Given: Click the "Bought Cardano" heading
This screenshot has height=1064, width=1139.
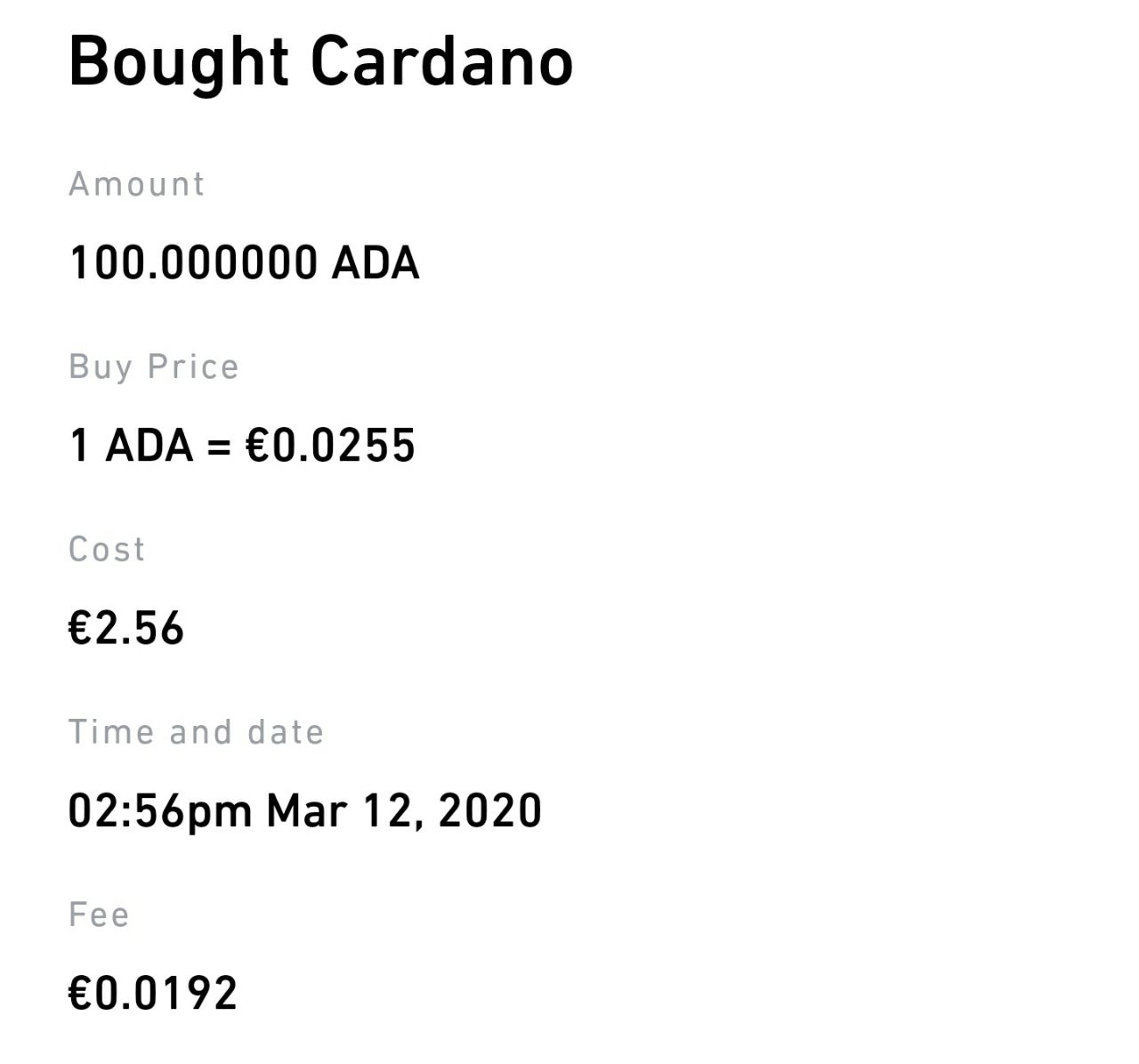Looking at the screenshot, I should (x=320, y=62).
